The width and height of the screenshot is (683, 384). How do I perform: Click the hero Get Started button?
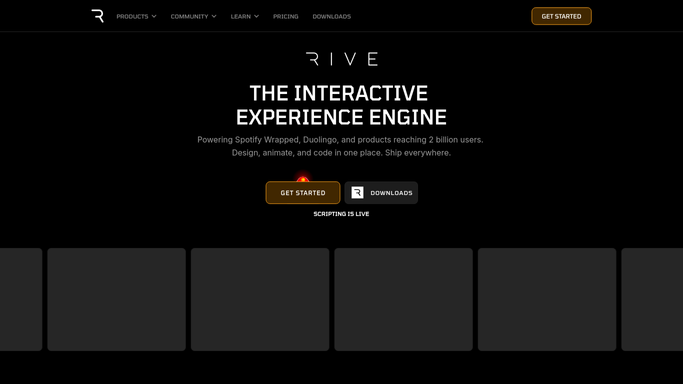click(303, 192)
